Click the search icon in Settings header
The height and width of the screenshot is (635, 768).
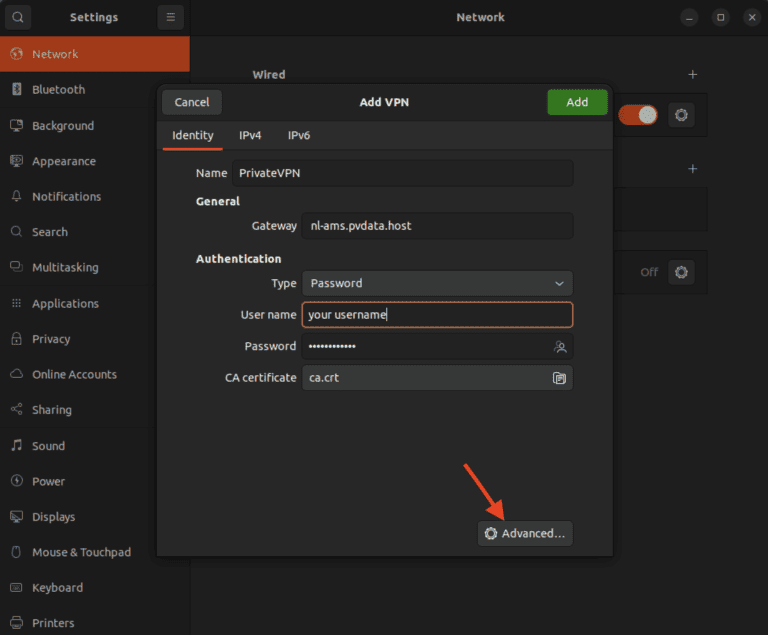click(x=19, y=17)
